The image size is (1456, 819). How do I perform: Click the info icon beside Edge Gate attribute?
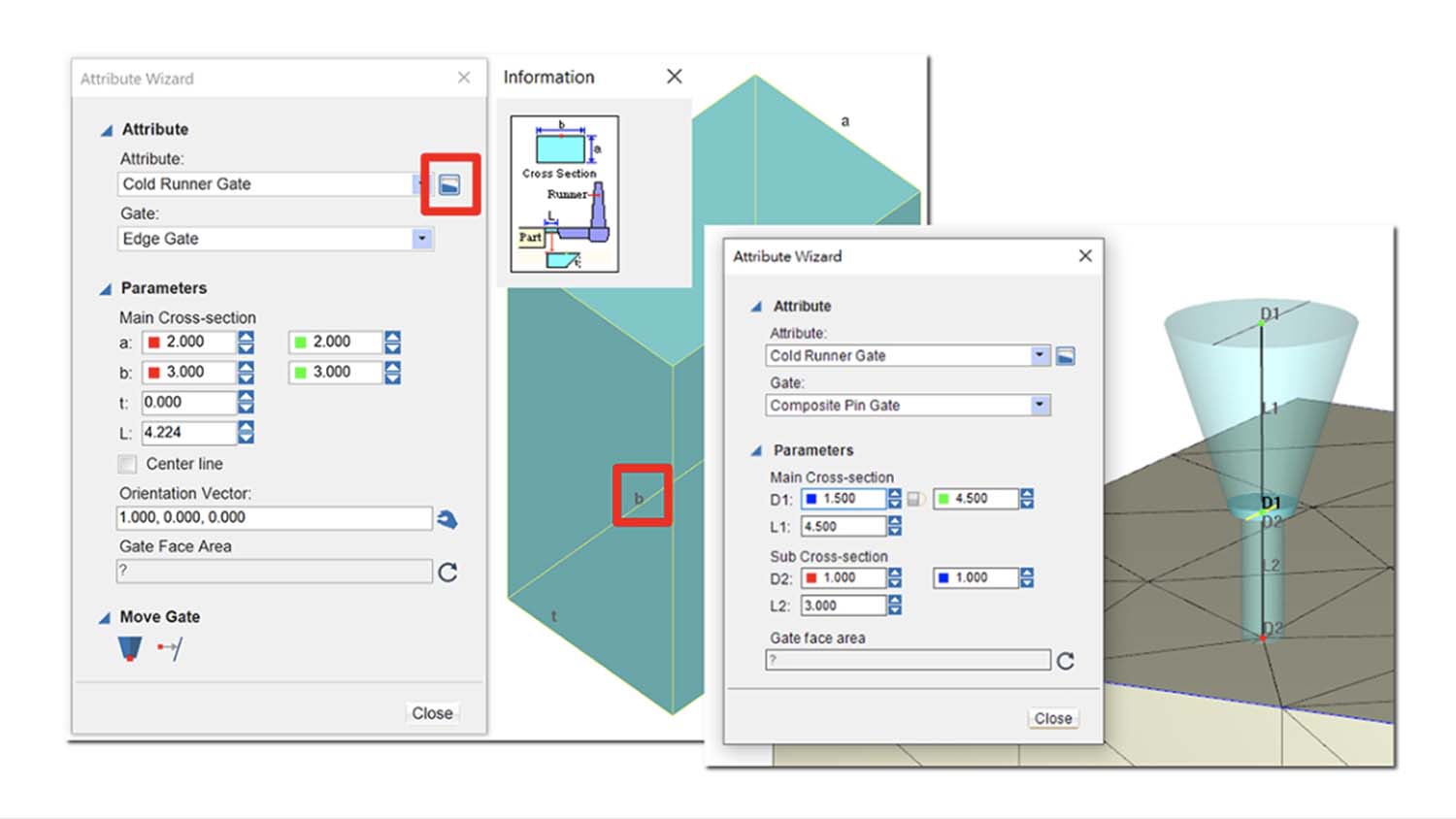[x=449, y=184]
